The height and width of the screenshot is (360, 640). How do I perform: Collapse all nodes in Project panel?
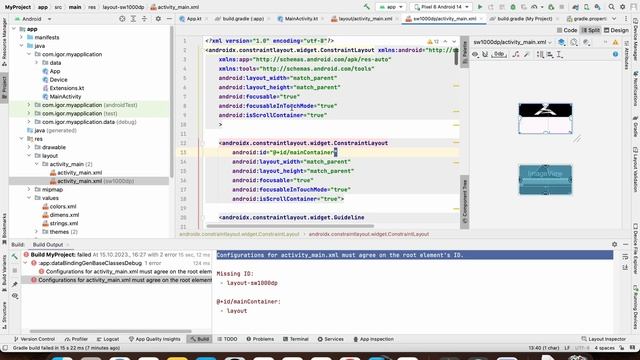click(144, 19)
